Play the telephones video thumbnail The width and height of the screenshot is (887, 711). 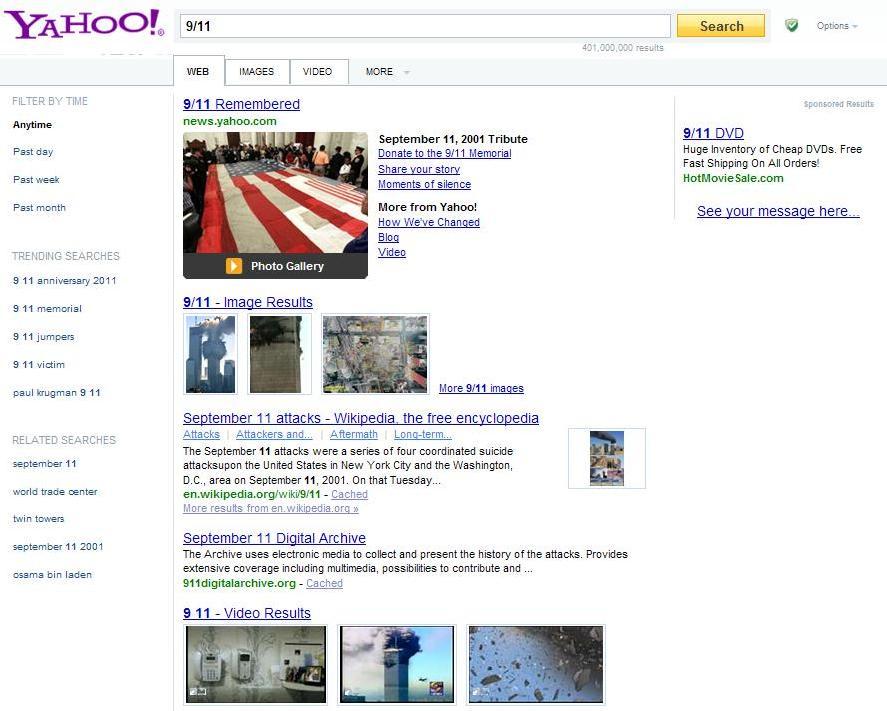point(256,664)
